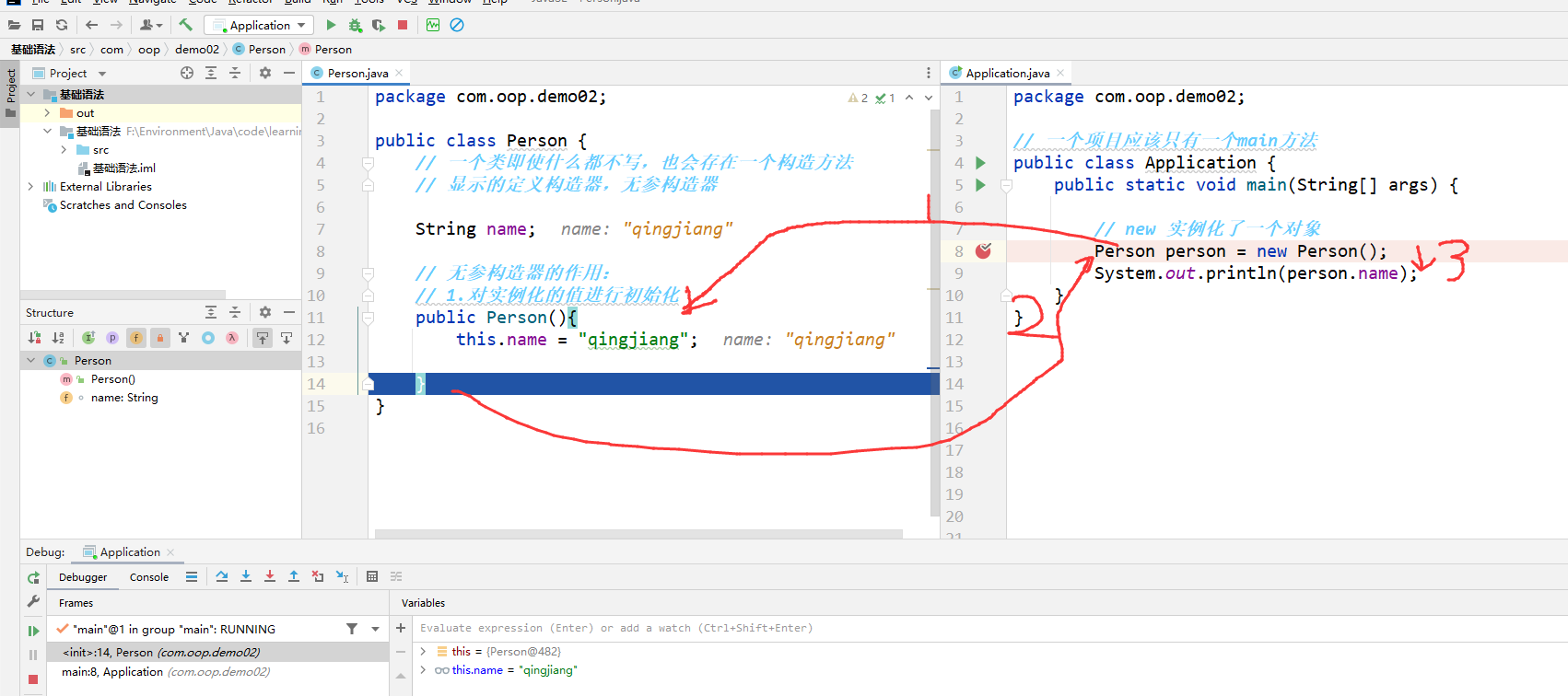Click Step Into in the debugger toolbar
Image resolution: width=1568 pixels, height=696 pixels.
pyautogui.click(x=246, y=576)
